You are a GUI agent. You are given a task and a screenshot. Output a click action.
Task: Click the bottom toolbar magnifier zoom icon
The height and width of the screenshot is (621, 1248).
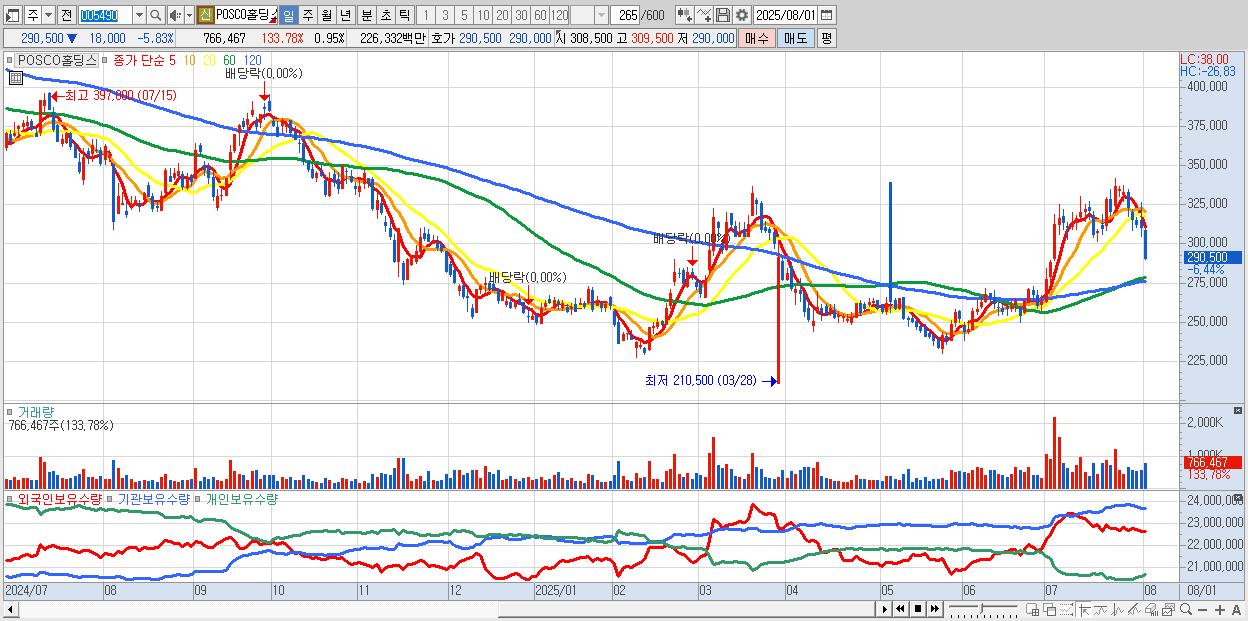tap(1186, 609)
